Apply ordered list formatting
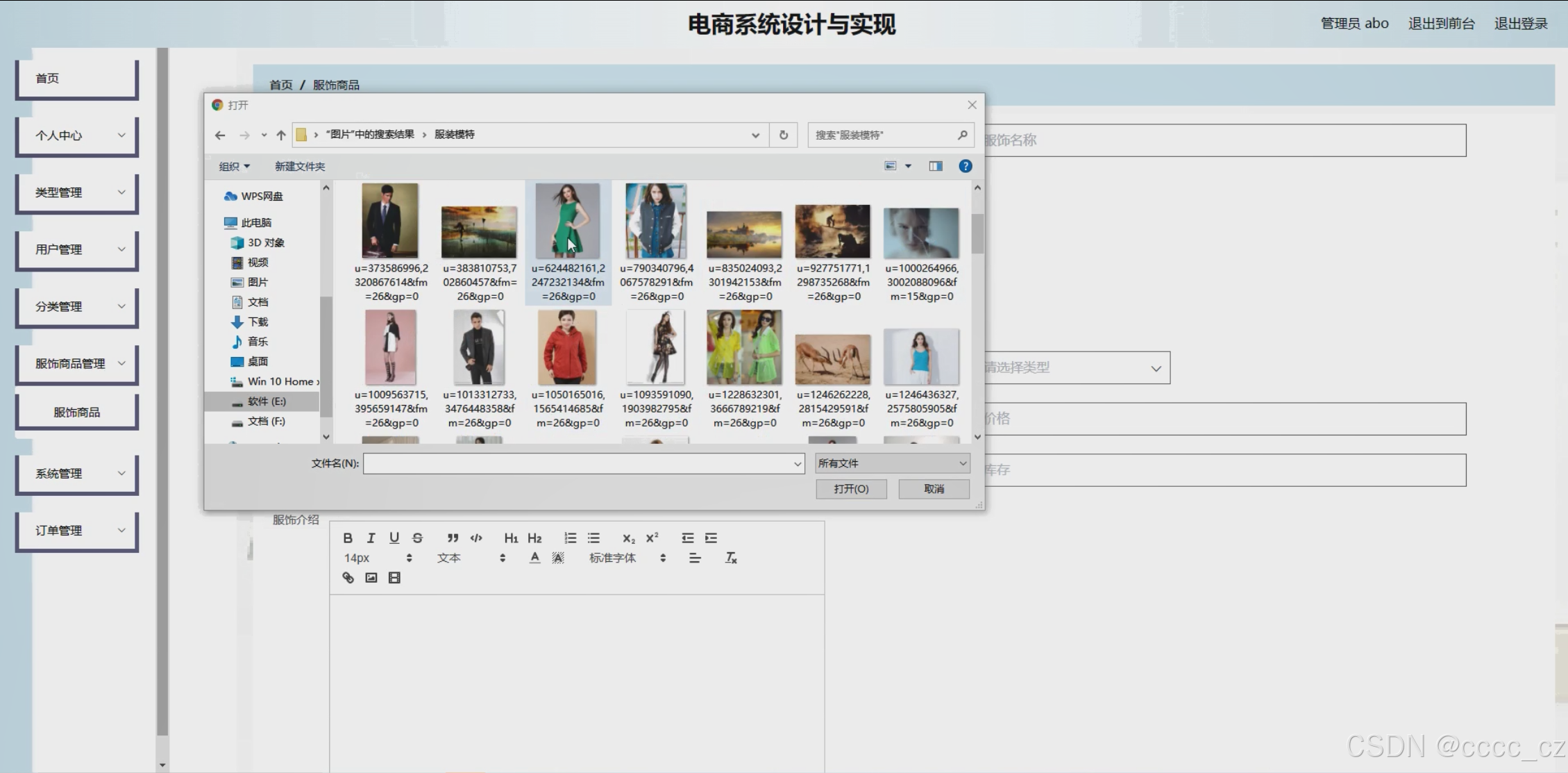The height and width of the screenshot is (773, 1568). coord(570,538)
